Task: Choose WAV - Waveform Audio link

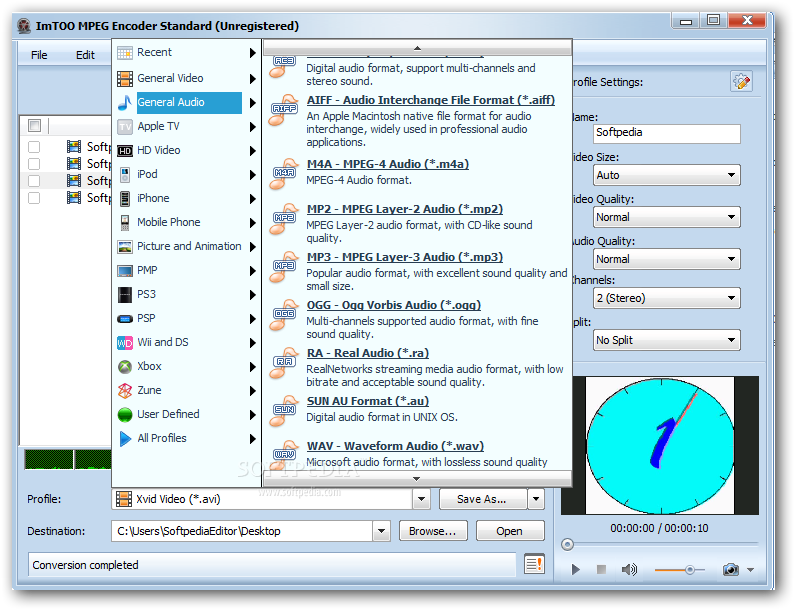Action: click(x=395, y=446)
